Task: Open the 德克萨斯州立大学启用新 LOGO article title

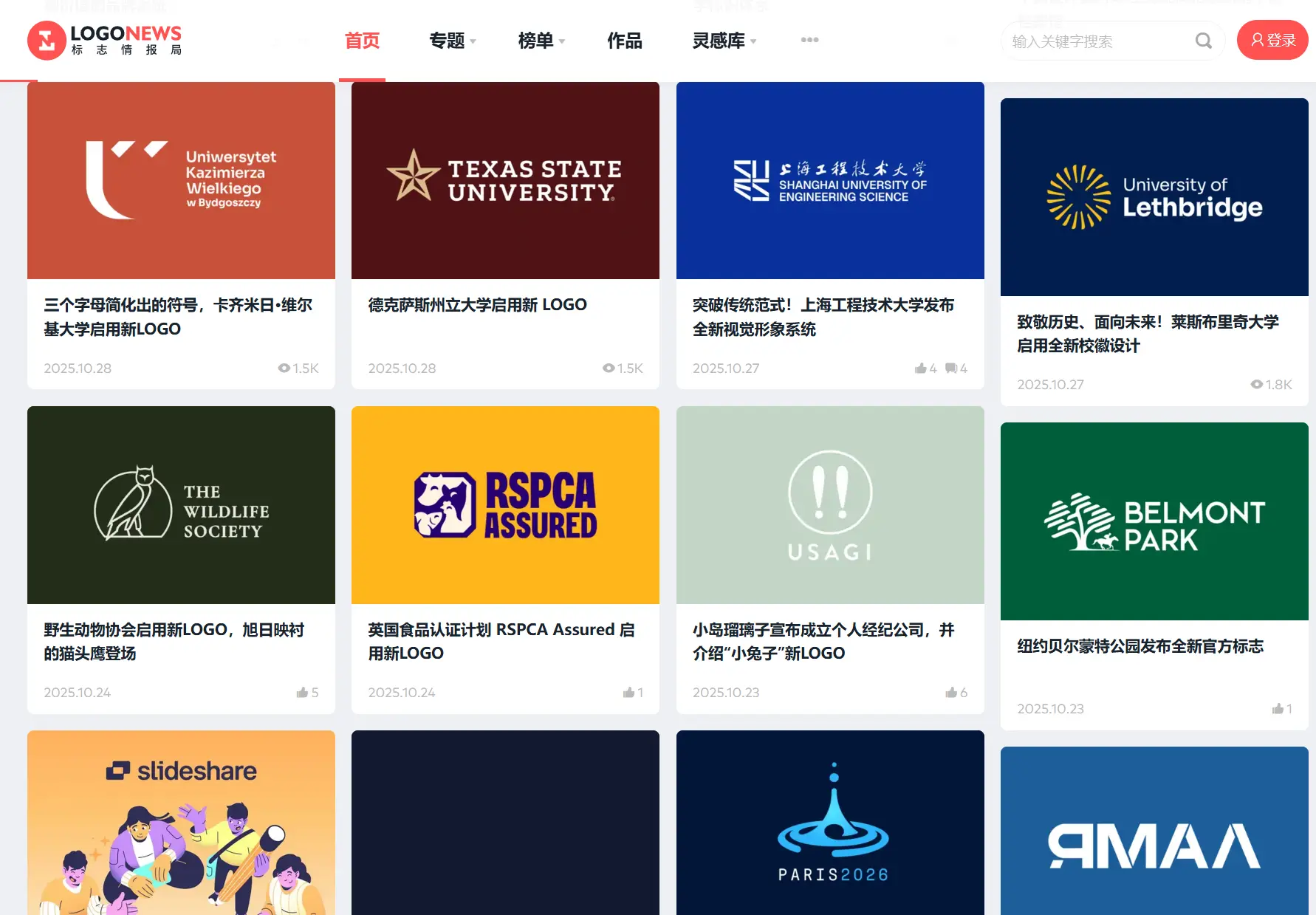Action: click(x=477, y=305)
